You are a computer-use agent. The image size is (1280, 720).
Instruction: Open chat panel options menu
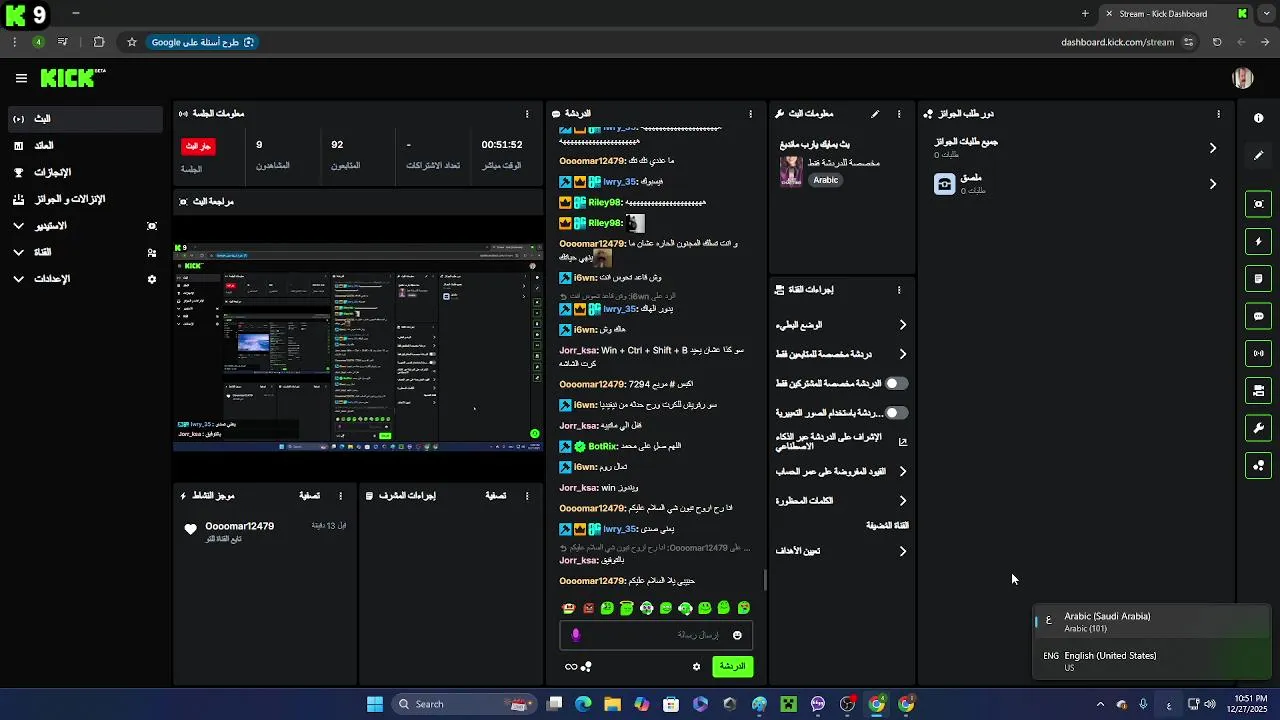pos(751,114)
